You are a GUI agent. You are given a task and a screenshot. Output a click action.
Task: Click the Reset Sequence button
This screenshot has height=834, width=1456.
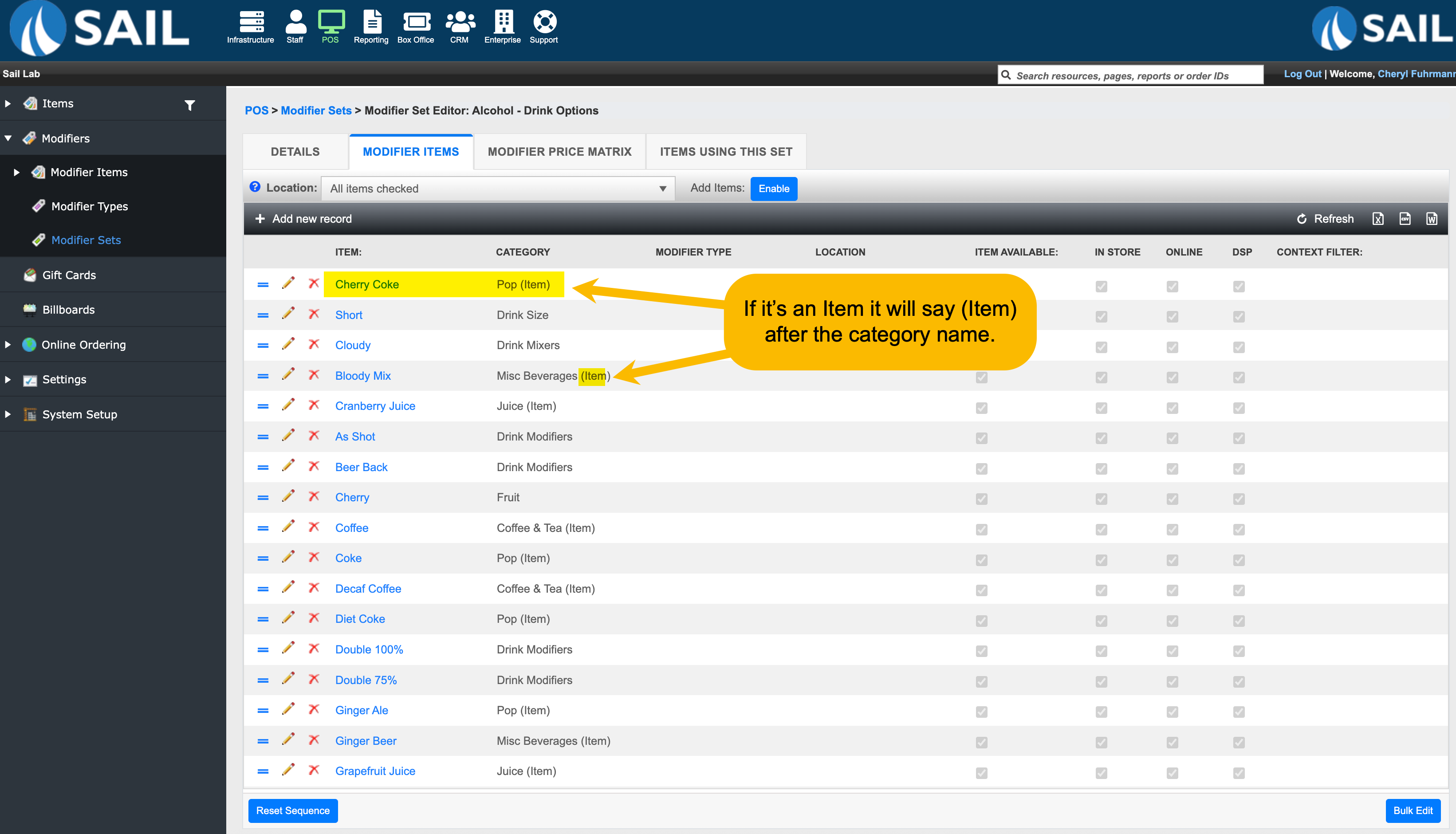click(x=293, y=810)
